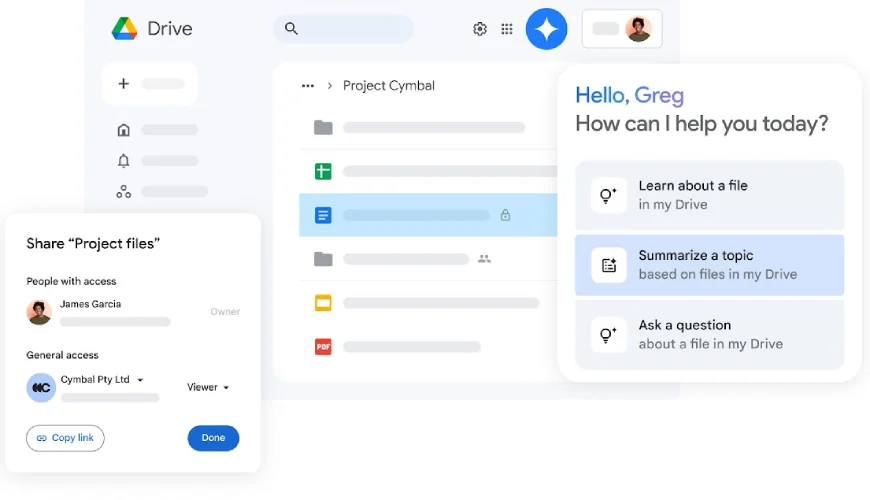
Task: Choose Learn about a file suggestion
Action: point(709,195)
